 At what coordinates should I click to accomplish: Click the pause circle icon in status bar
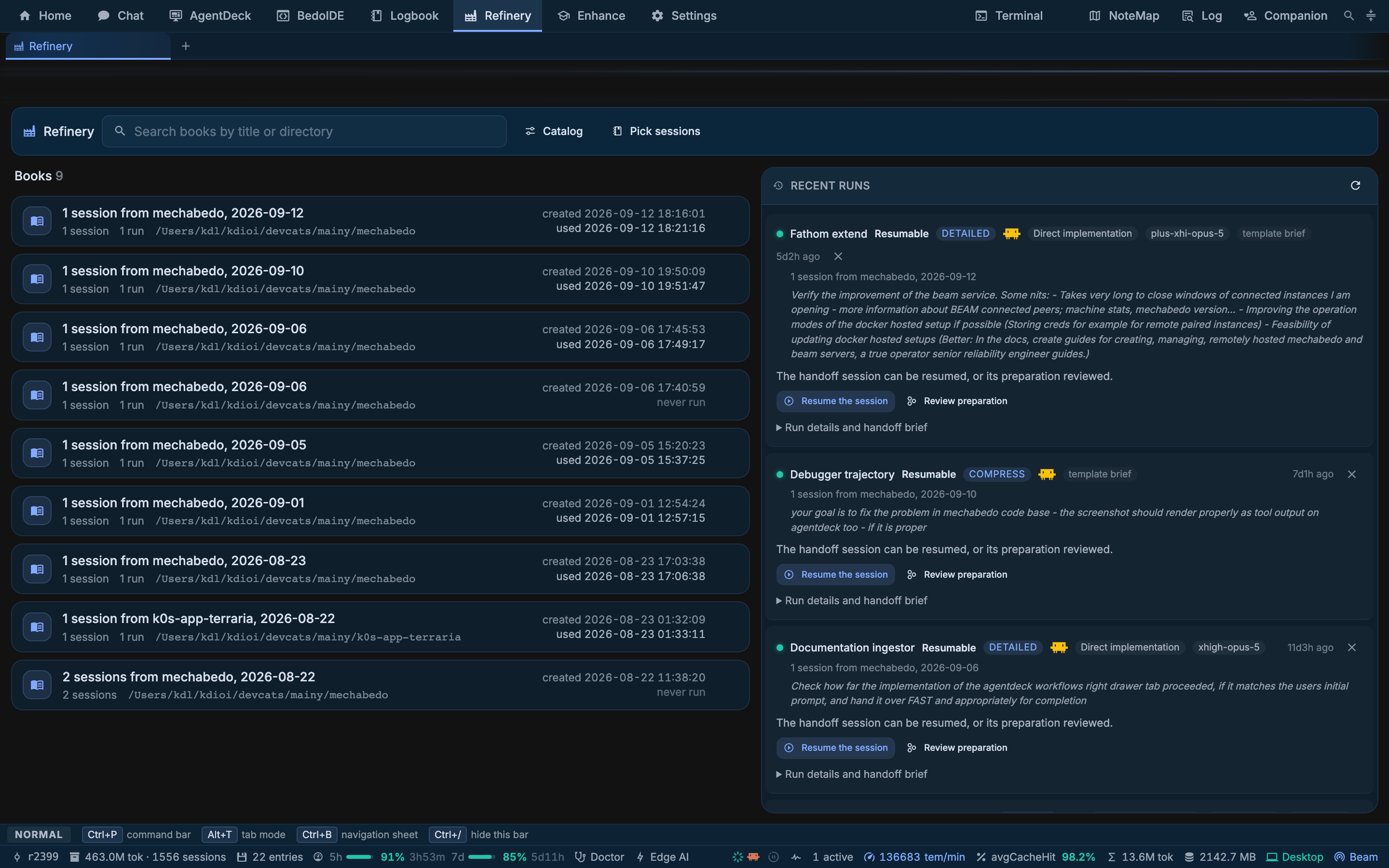[774, 857]
